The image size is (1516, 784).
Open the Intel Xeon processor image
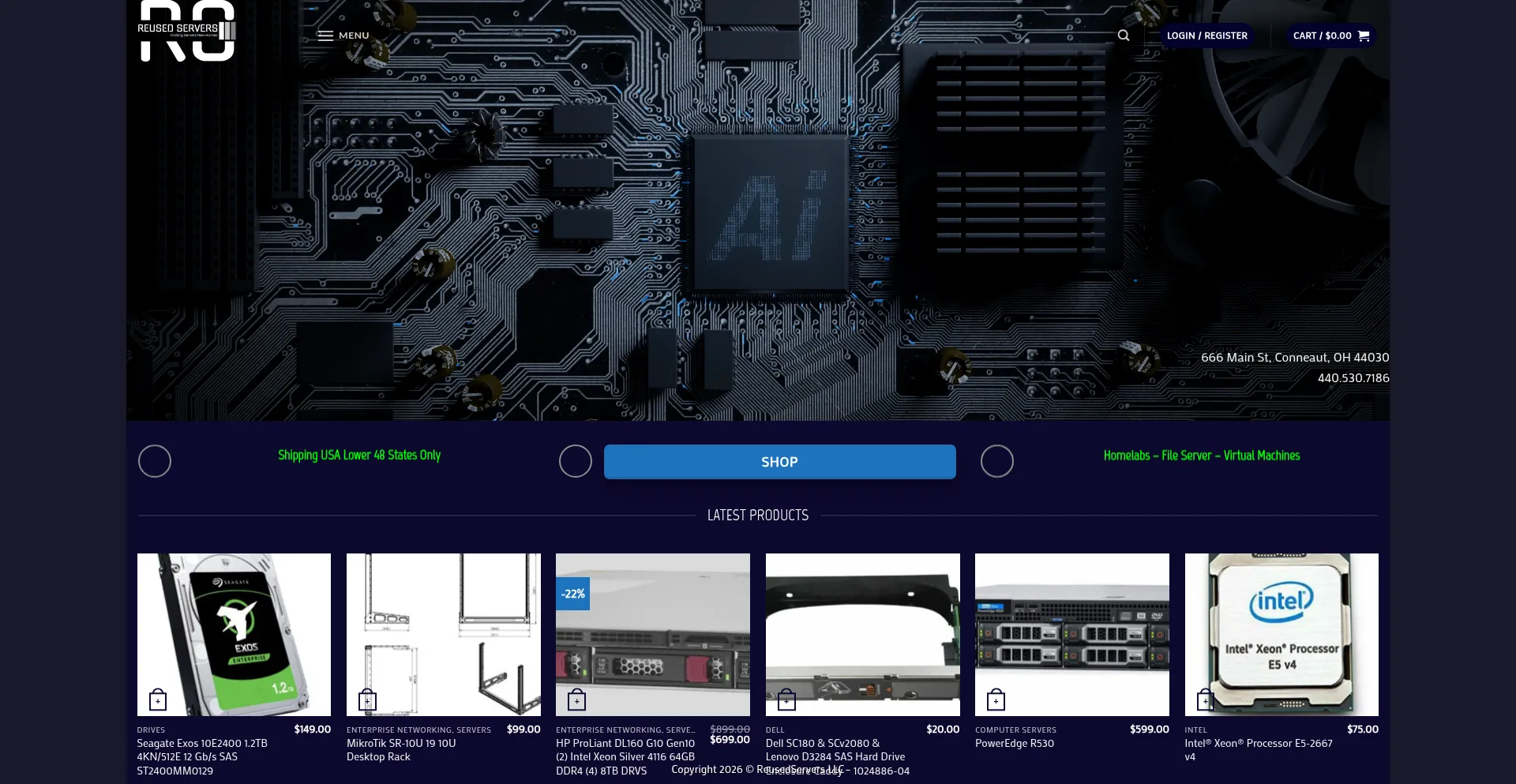click(x=1281, y=634)
